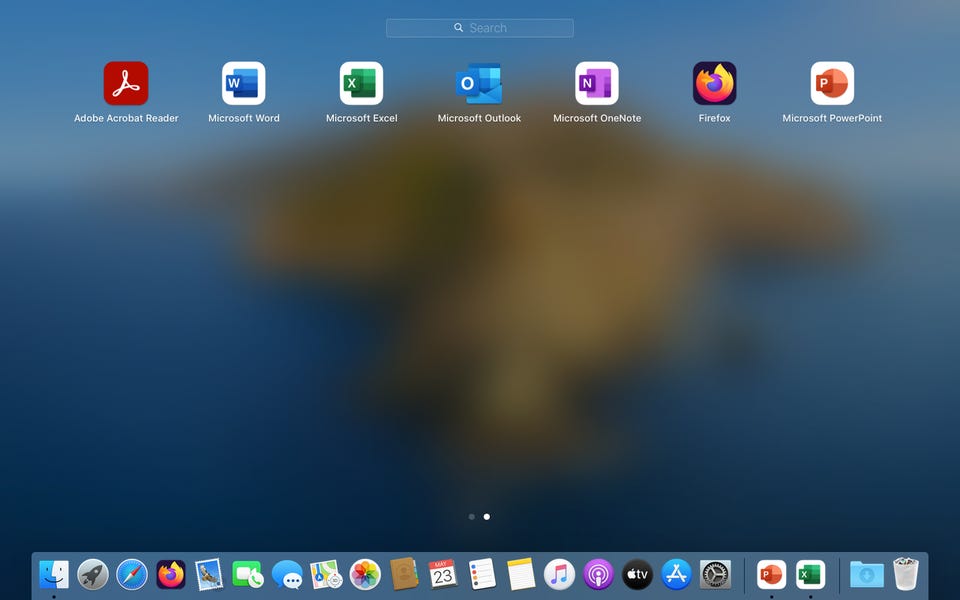The image size is (960, 600).
Task: Open System Preferences gear in Dock
Action: [x=715, y=575]
